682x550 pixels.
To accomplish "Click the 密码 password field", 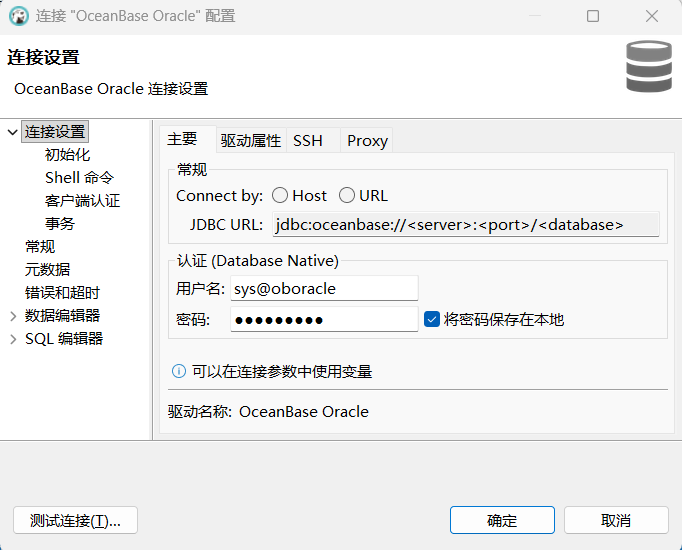I will 324,320.
